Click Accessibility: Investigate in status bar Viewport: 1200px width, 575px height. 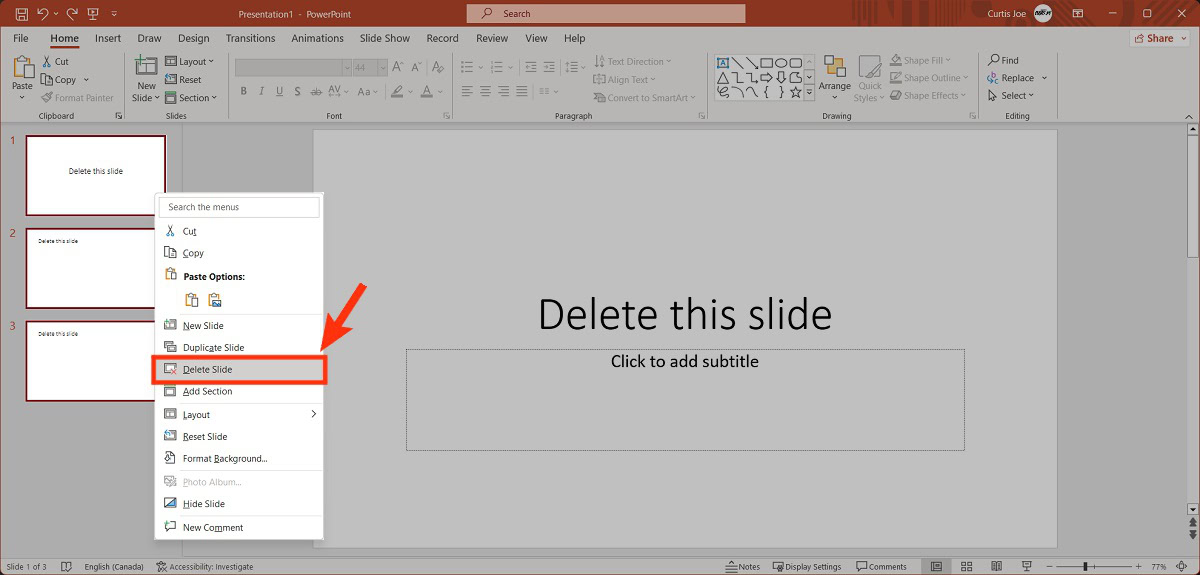[x=205, y=567]
